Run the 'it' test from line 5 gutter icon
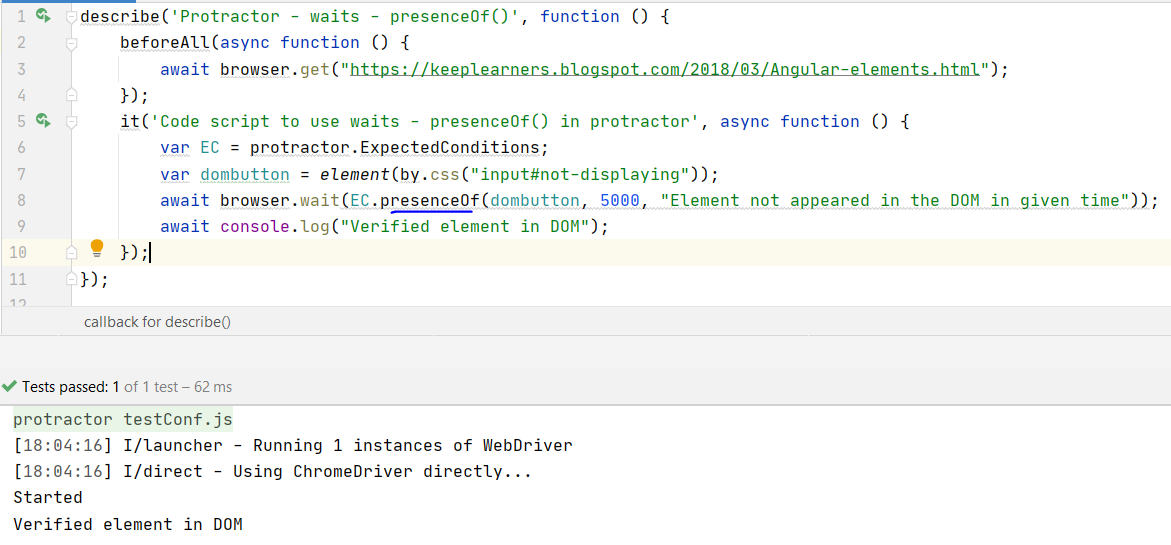Screen dimensions: 1171x545 point(43,120)
